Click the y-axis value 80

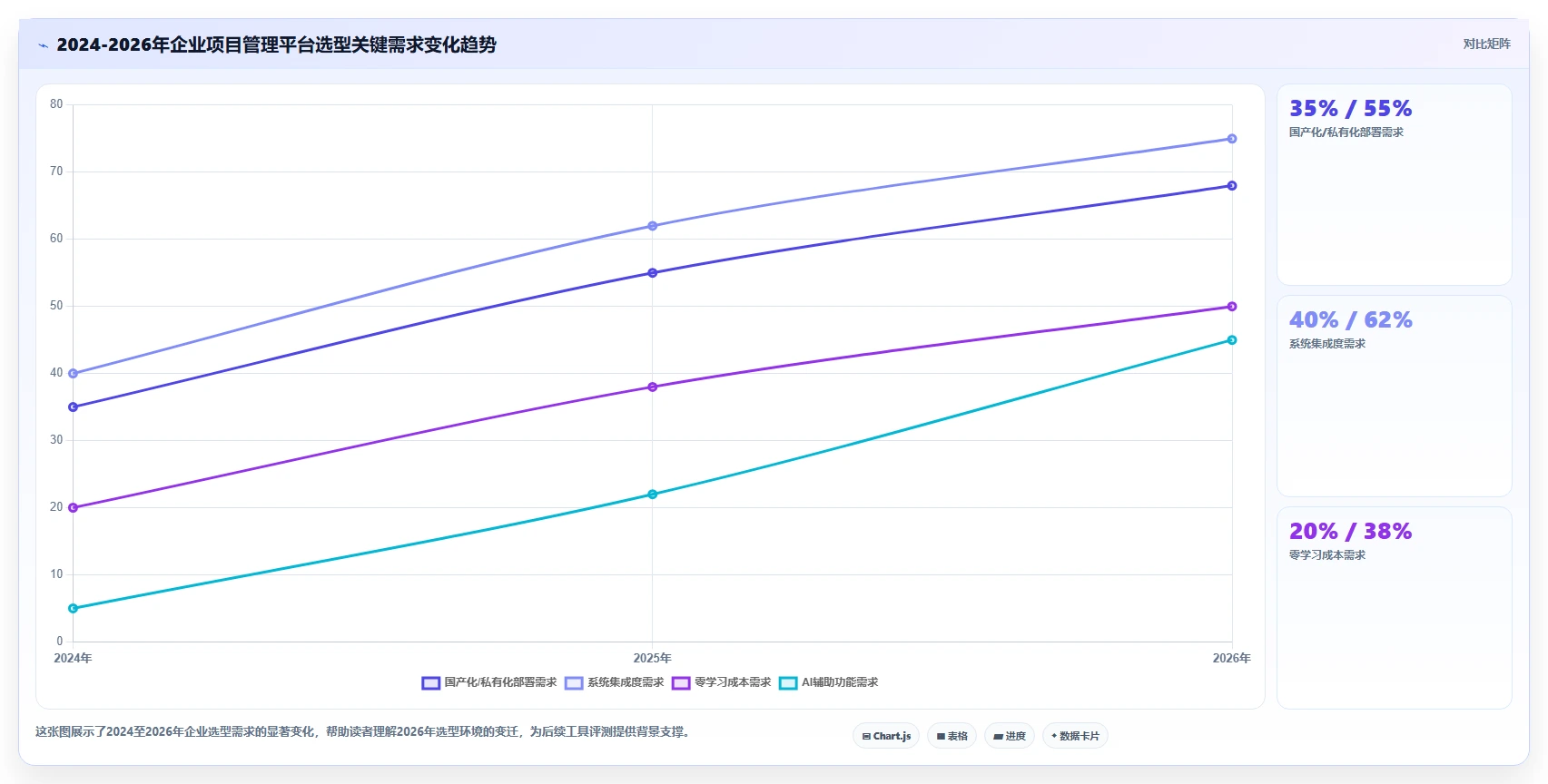click(x=56, y=104)
